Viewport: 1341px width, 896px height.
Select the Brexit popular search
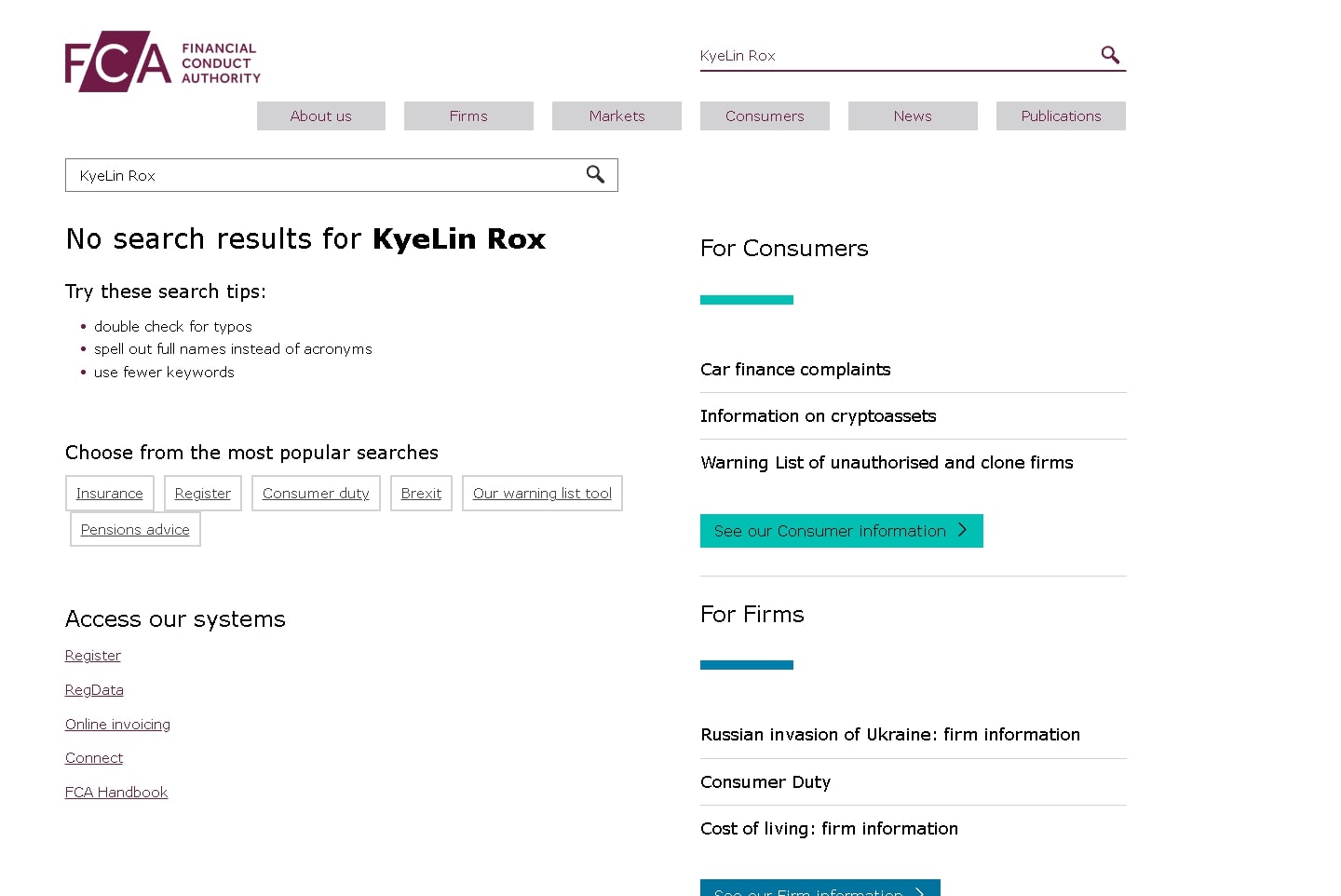(421, 493)
